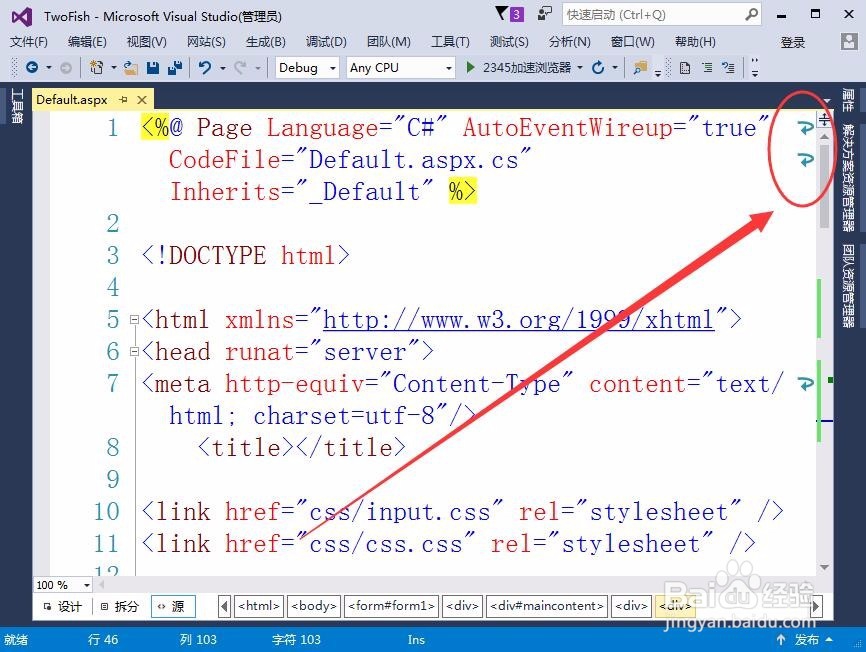Open the 编辑(E) menu
Image resolution: width=866 pixels, height=652 pixels.
(x=87, y=42)
